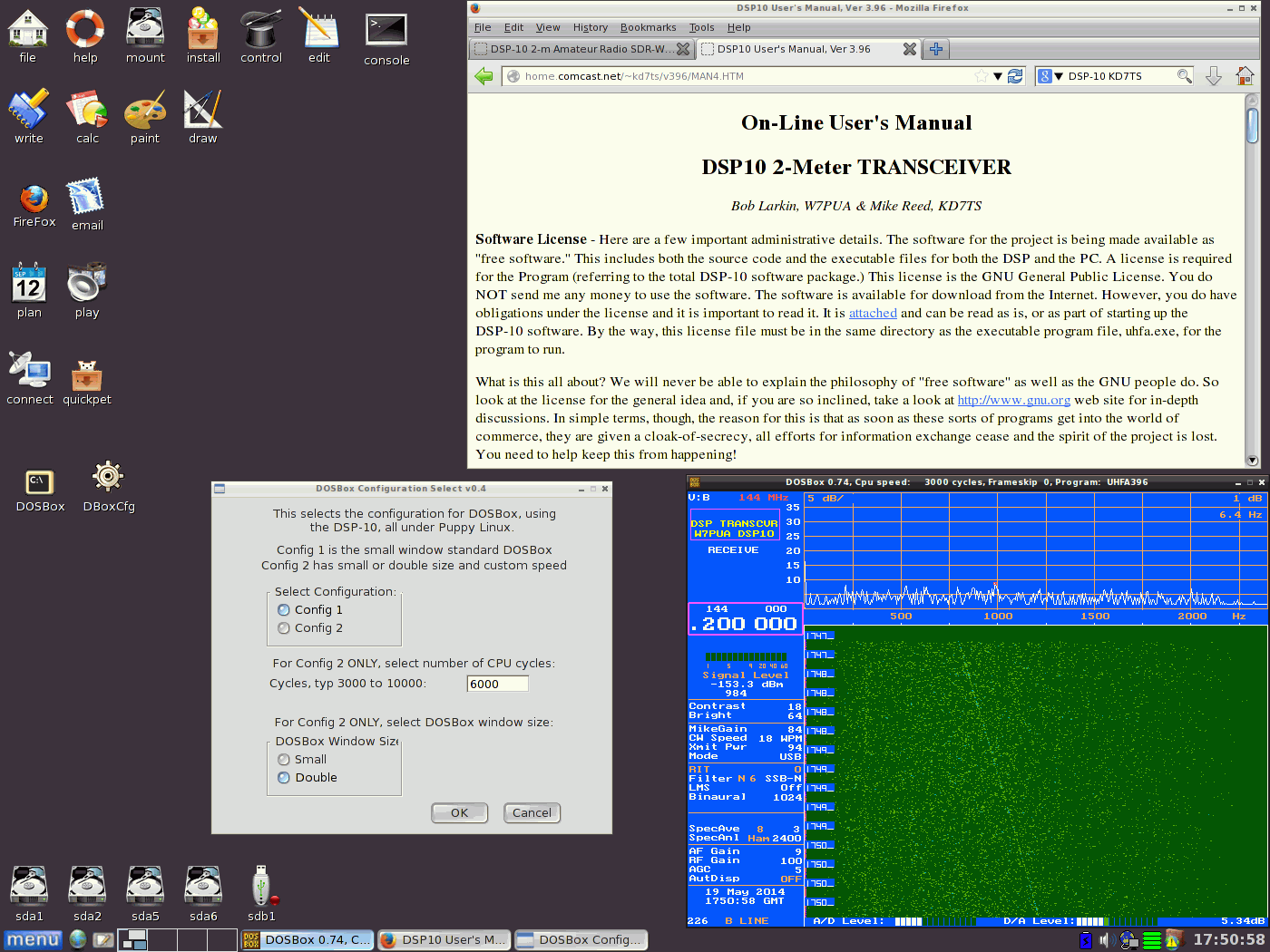
Task: Select first virtual desktop in pager
Action: pos(134,940)
